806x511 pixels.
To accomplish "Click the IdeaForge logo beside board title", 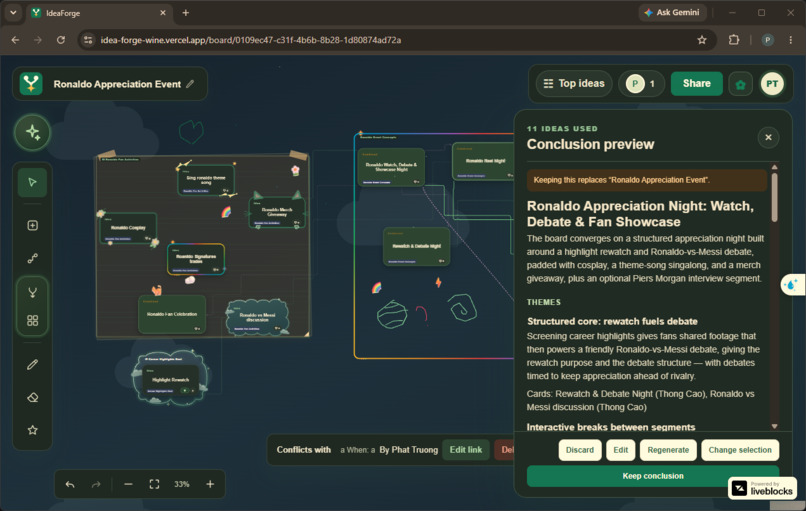I will click(31, 84).
